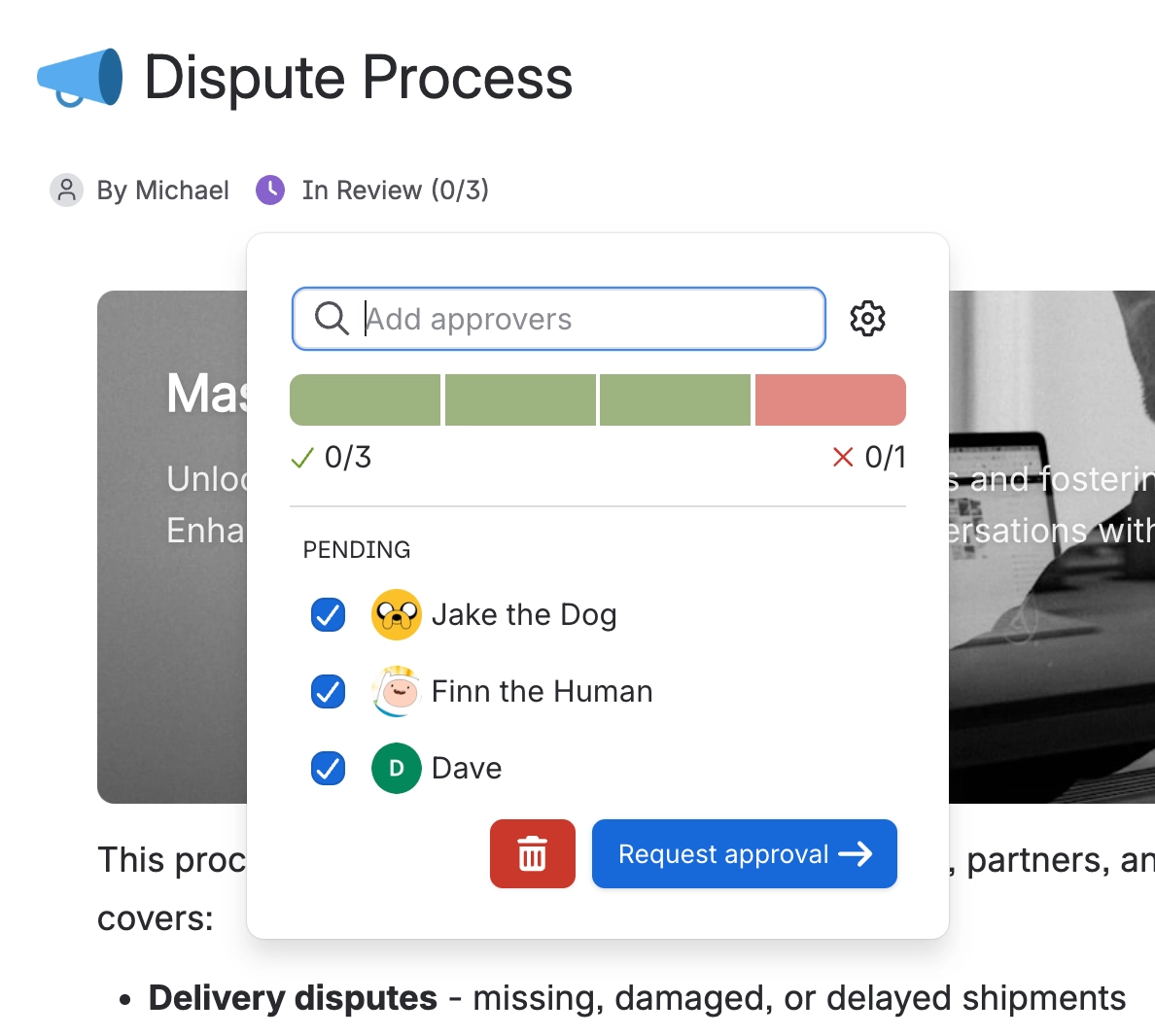Click the By Michael author label

[162, 190]
